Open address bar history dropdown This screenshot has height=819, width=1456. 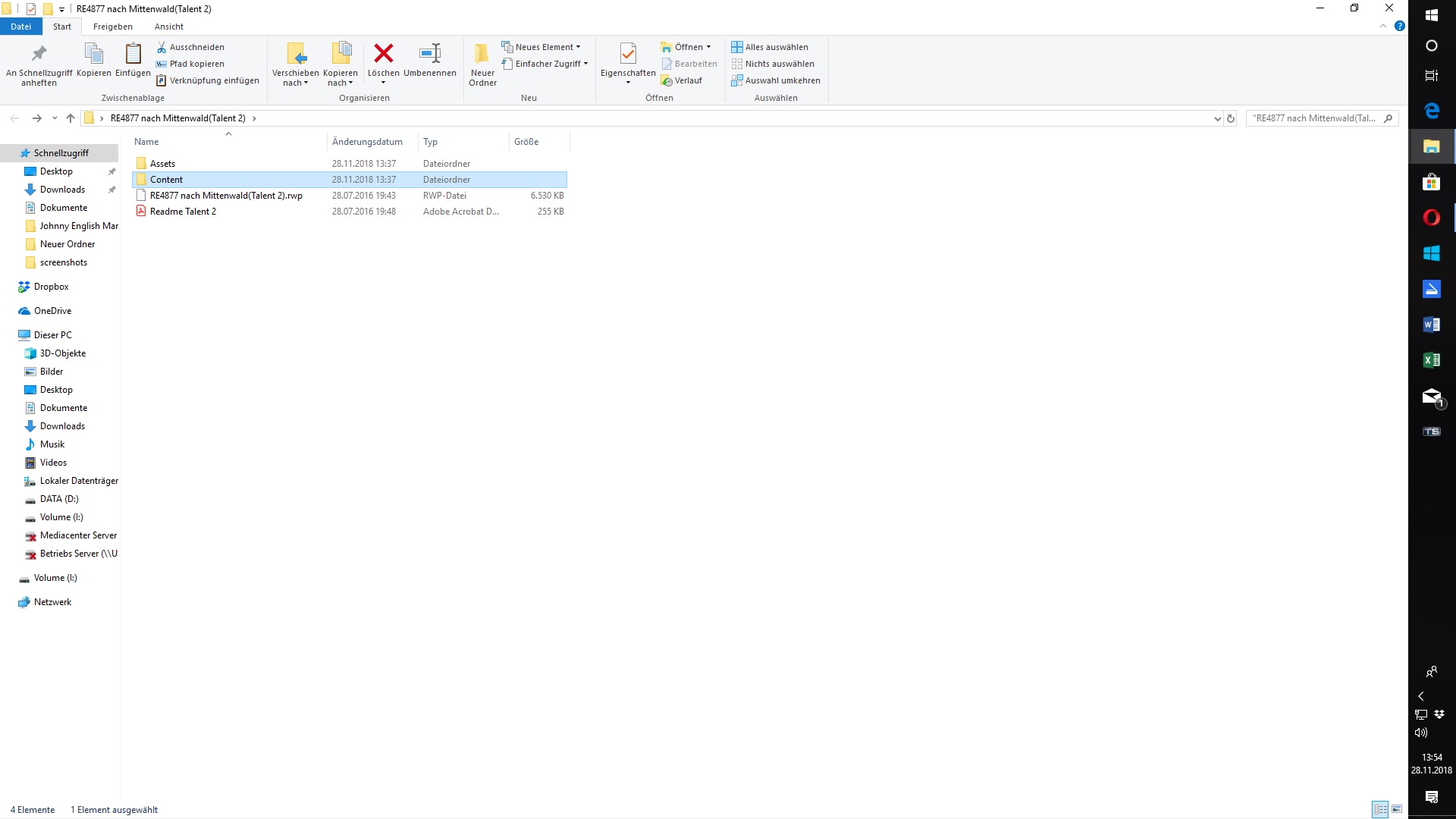[x=1217, y=118]
